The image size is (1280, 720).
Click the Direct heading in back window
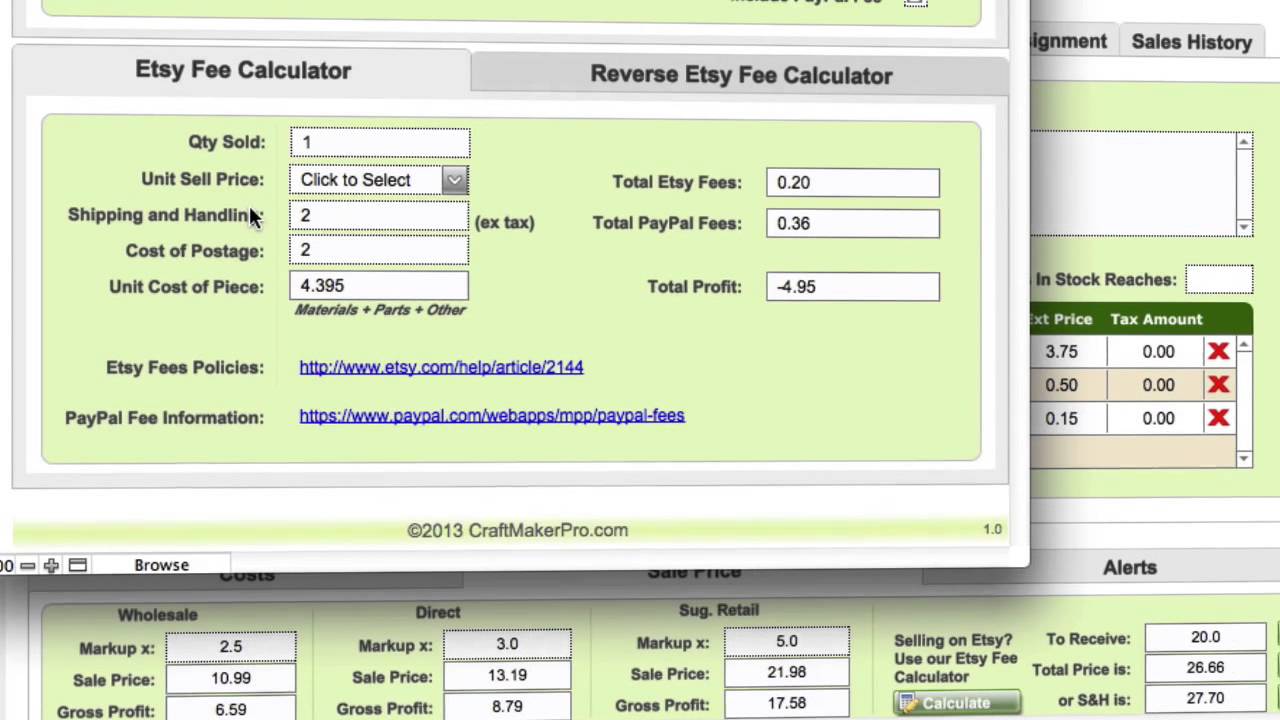[438, 612]
